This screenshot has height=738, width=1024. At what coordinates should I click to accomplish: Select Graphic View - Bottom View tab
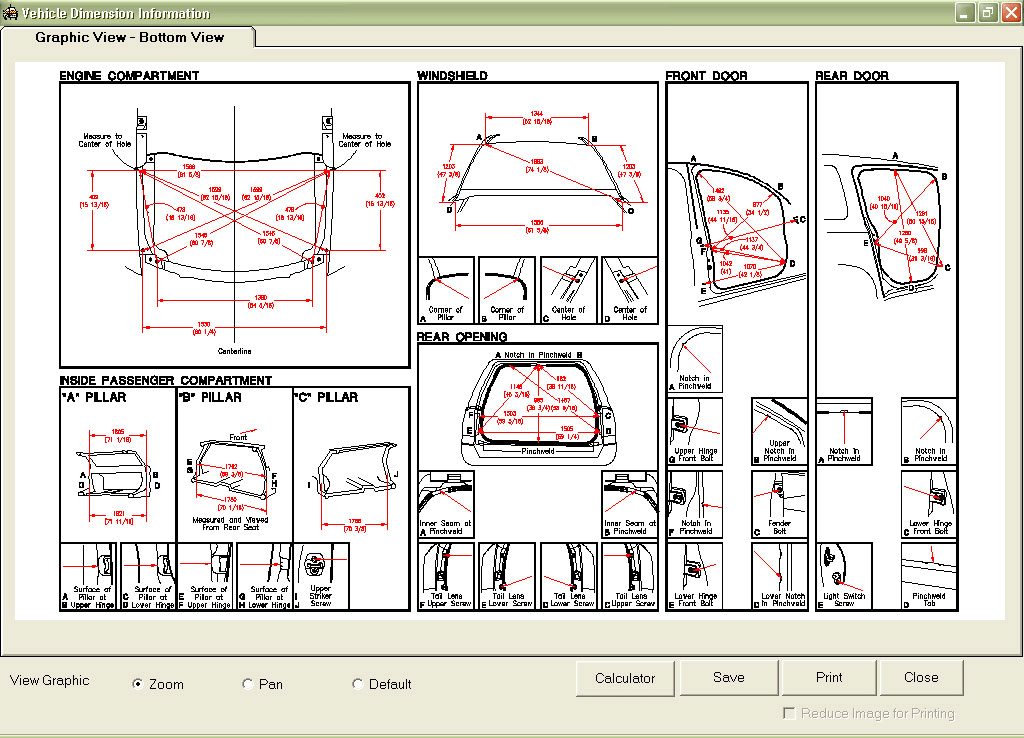(x=129, y=37)
